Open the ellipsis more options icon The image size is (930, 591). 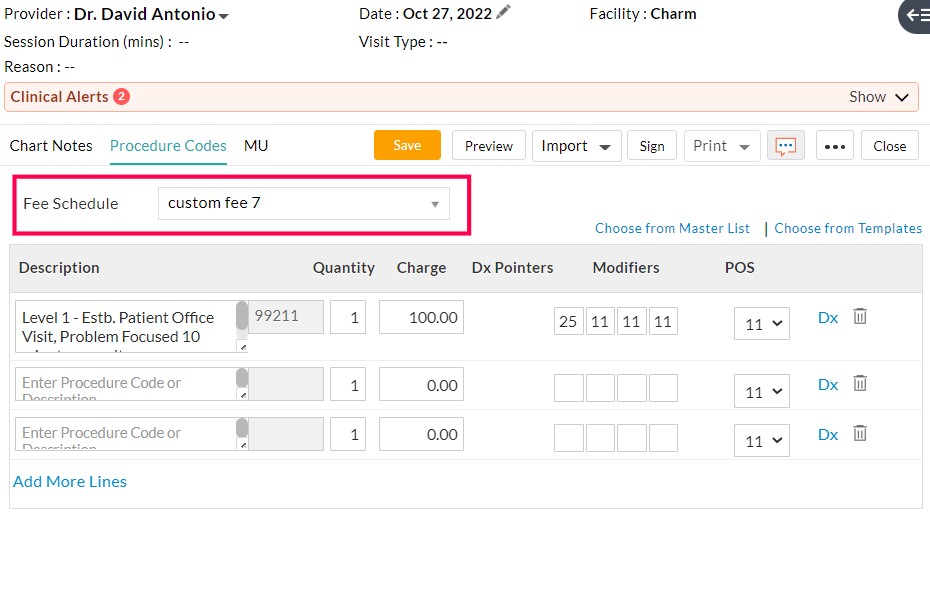pyautogui.click(x=835, y=145)
